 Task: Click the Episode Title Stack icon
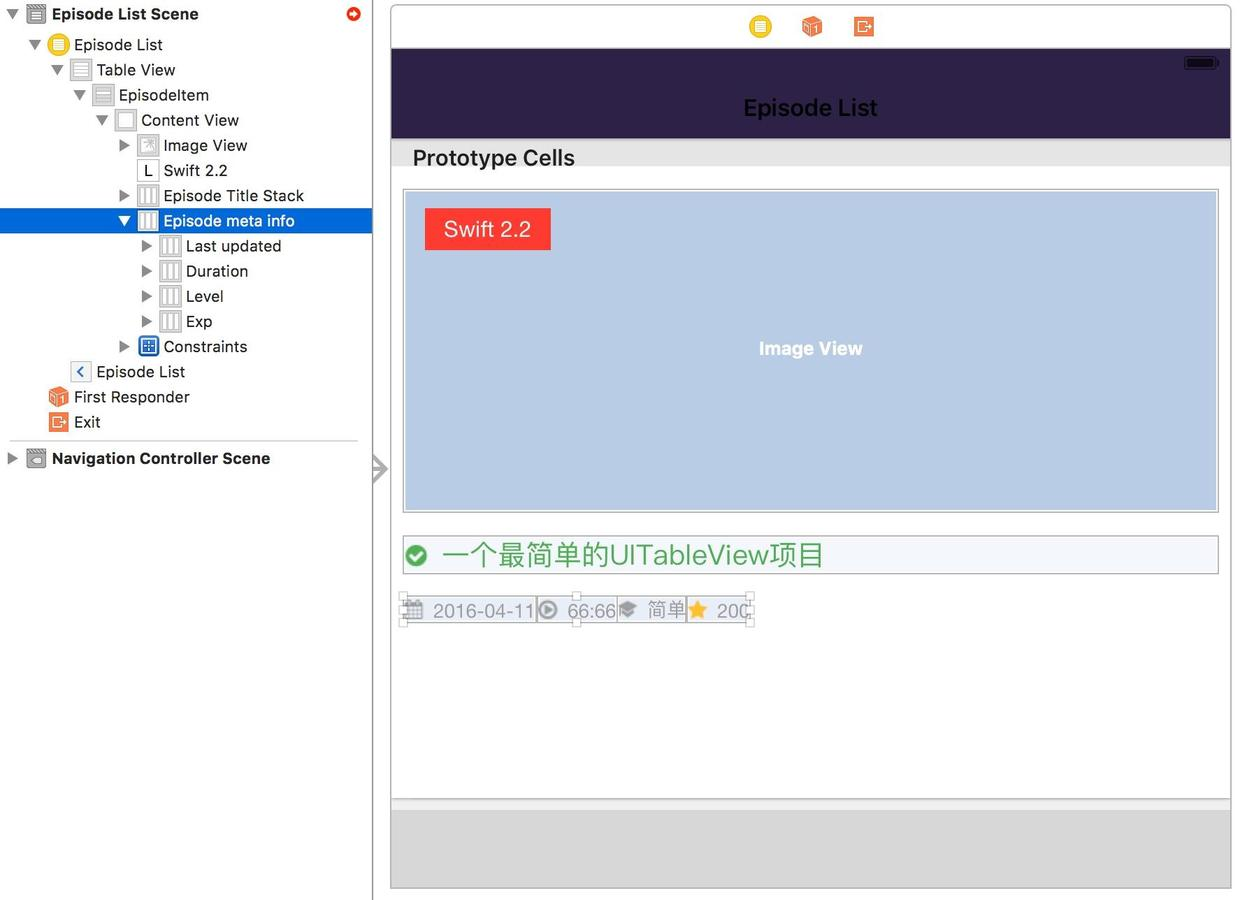coord(148,195)
